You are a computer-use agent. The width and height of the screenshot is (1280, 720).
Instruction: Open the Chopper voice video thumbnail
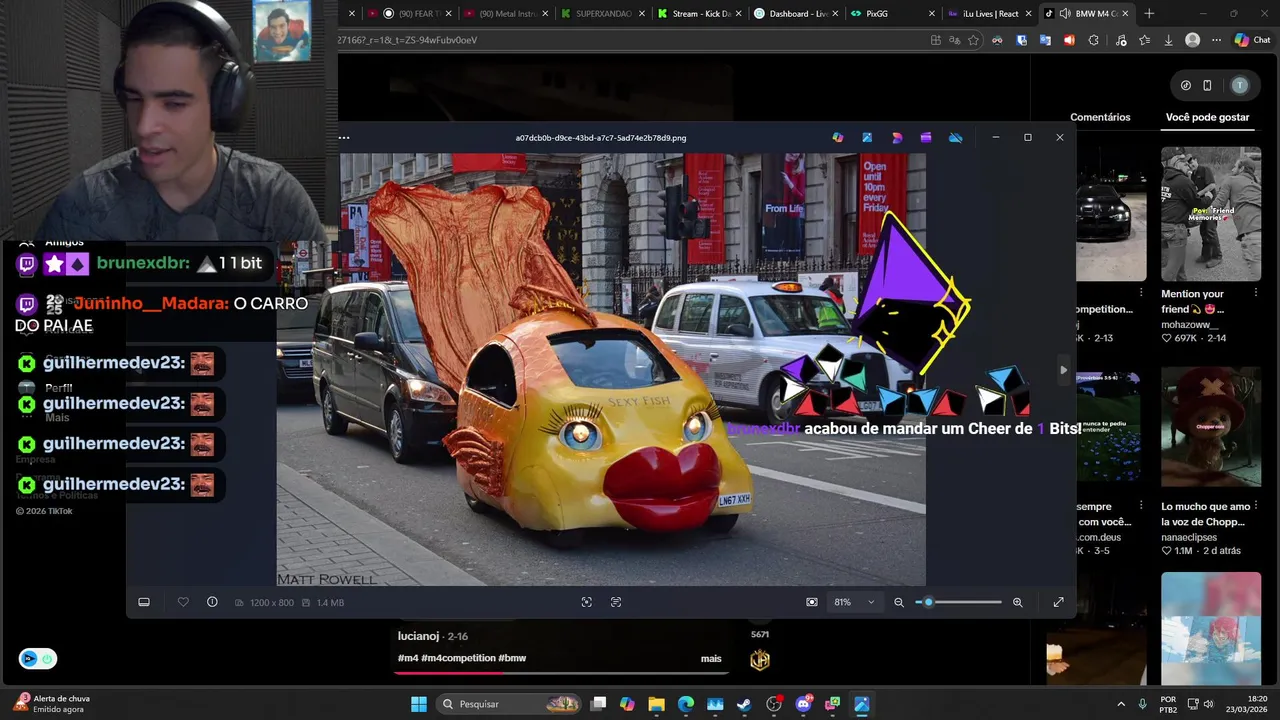coord(1211,426)
